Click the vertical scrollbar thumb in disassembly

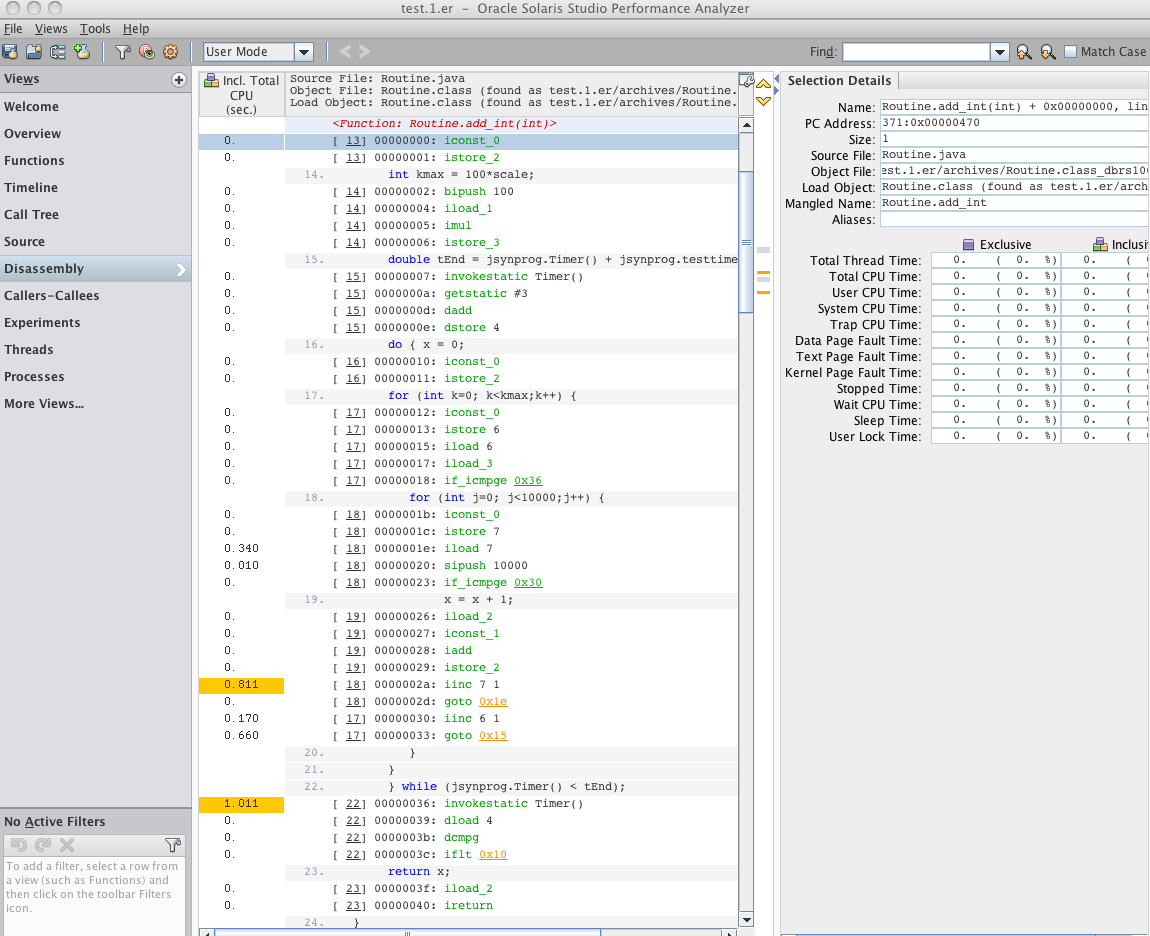click(x=746, y=242)
